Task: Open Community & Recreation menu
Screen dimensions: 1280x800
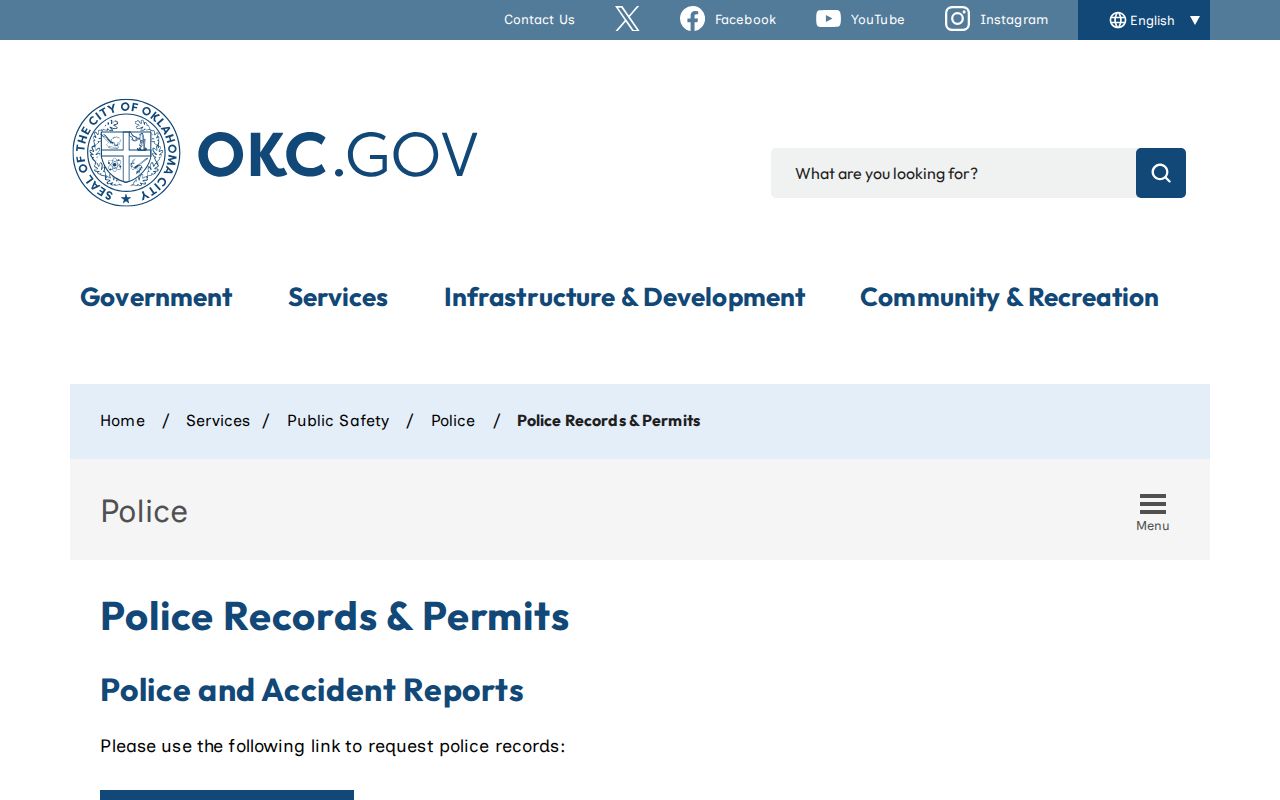Action: tap(1009, 297)
